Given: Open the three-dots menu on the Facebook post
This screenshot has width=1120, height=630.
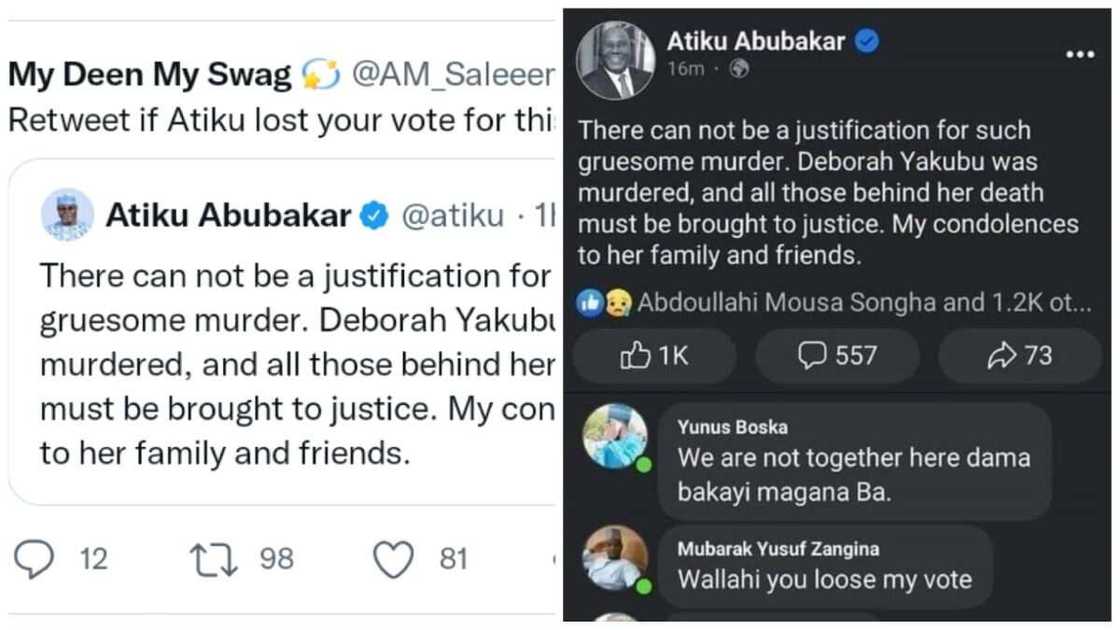Looking at the screenshot, I should click(x=1079, y=55).
